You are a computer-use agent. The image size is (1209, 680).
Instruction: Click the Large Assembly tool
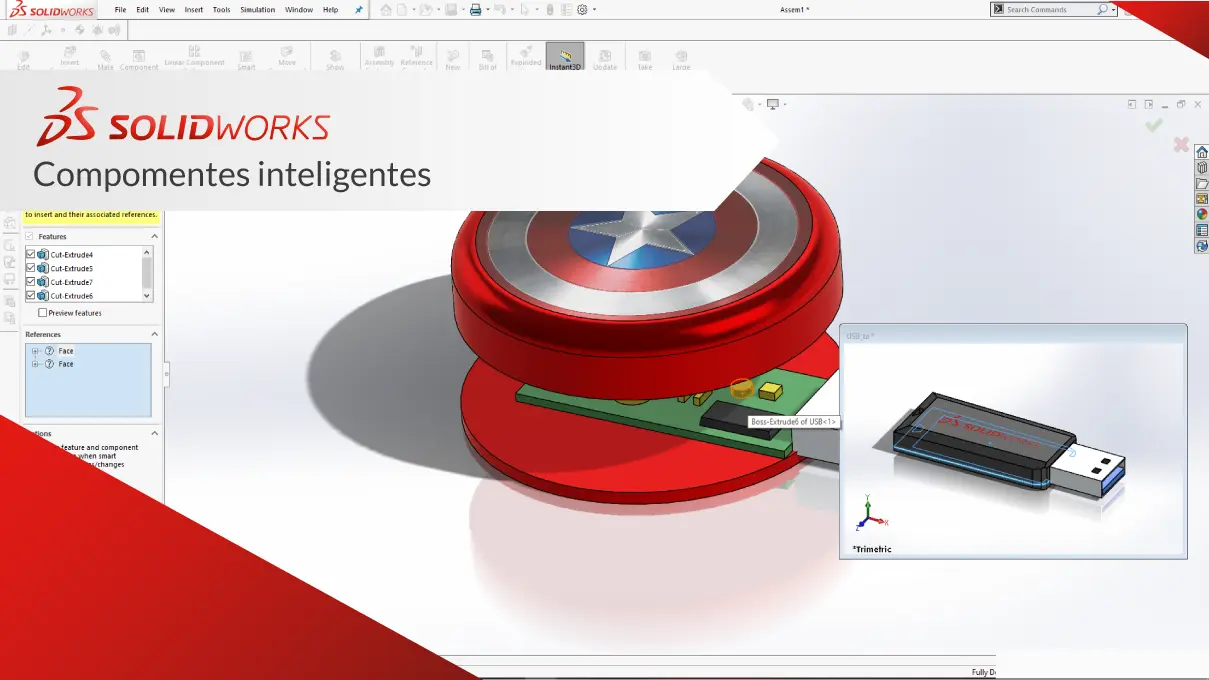(681, 58)
